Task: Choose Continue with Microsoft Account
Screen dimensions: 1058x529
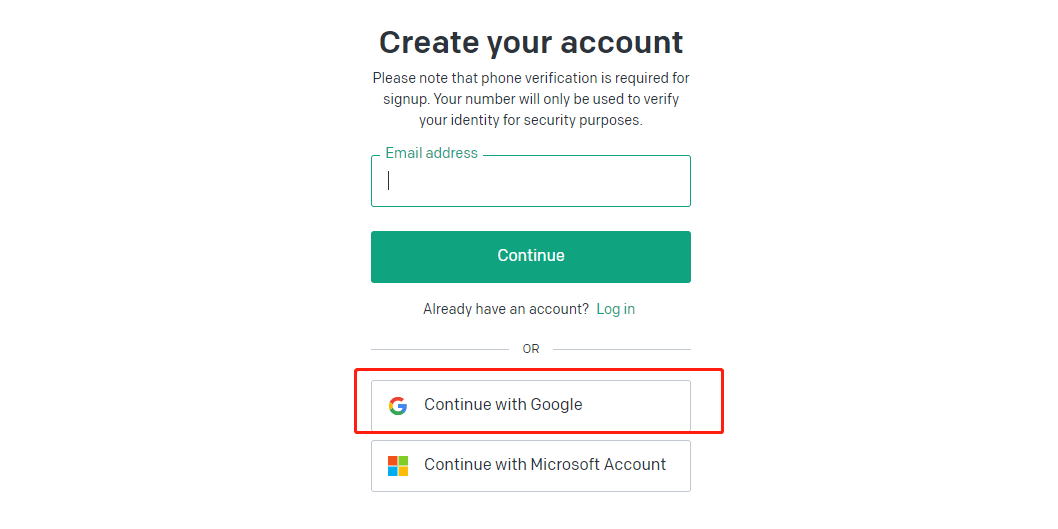Action: [530, 465]
